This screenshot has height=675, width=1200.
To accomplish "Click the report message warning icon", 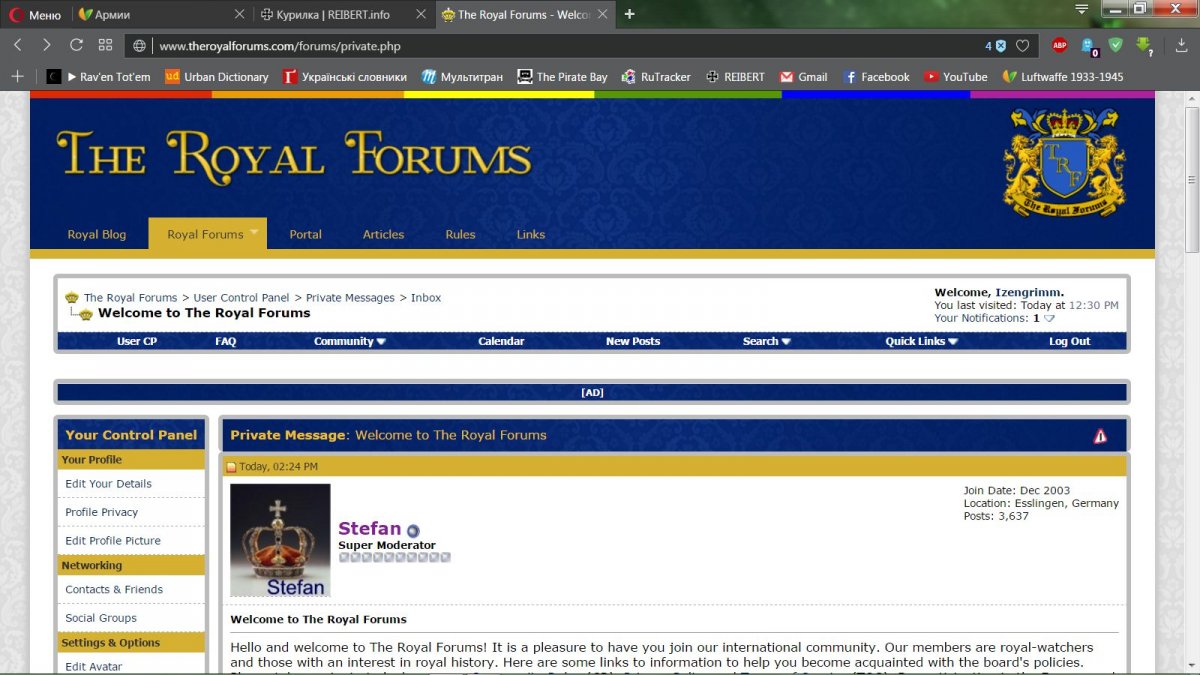I will (1100, 436).
